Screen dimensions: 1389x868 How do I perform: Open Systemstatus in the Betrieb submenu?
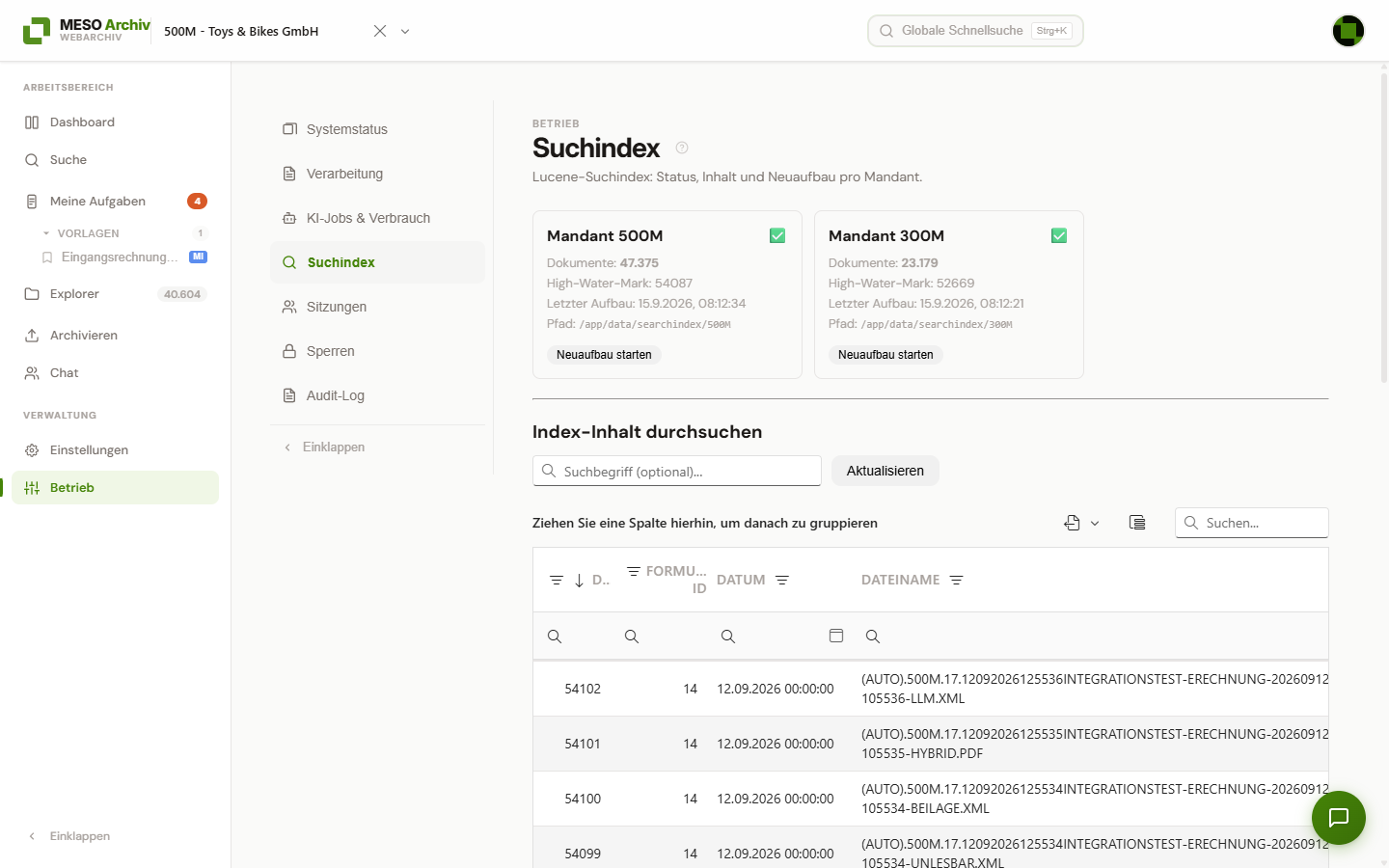[377, 129]
